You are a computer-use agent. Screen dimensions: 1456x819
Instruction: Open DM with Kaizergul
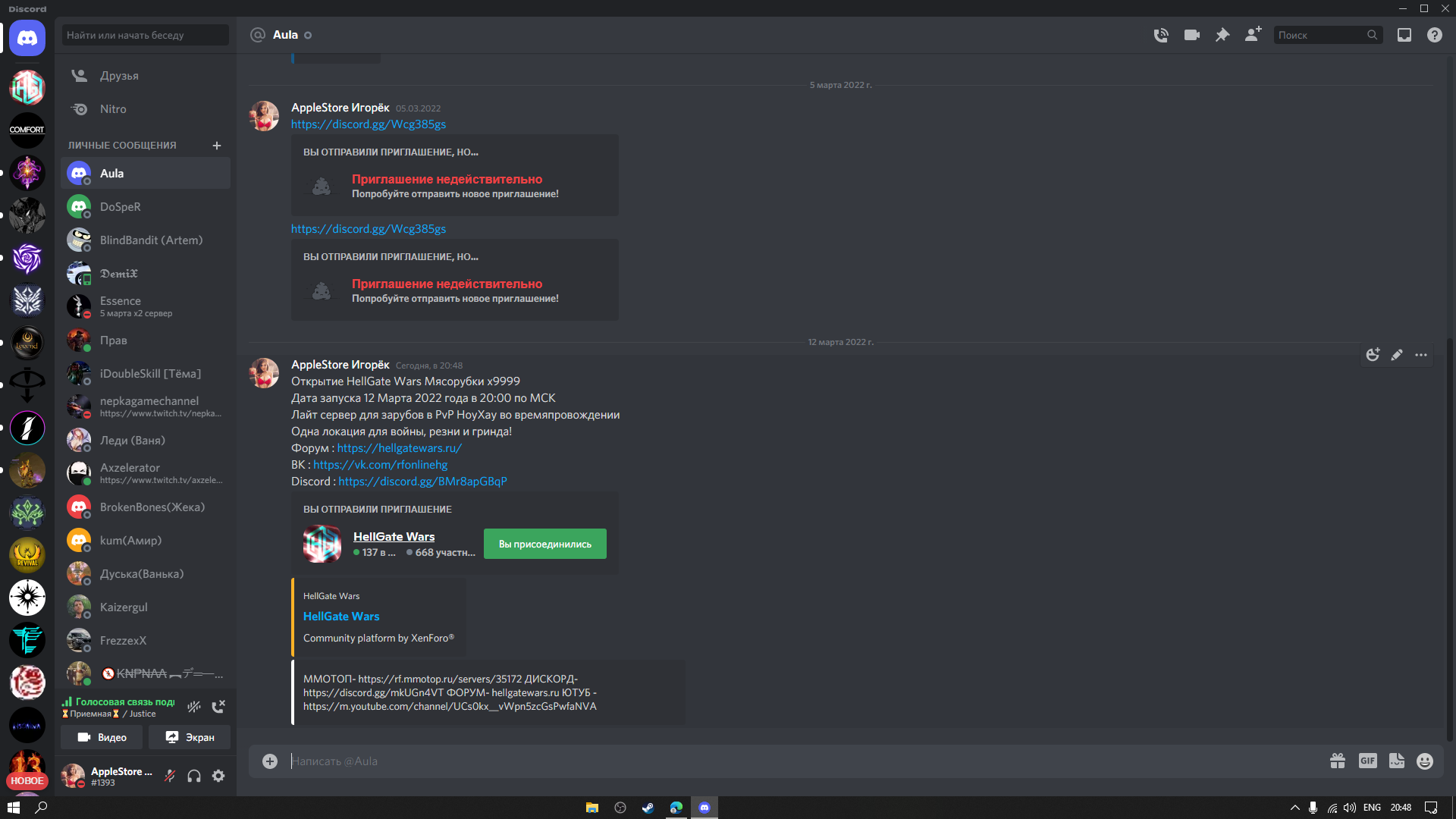(x=146, y=607)
